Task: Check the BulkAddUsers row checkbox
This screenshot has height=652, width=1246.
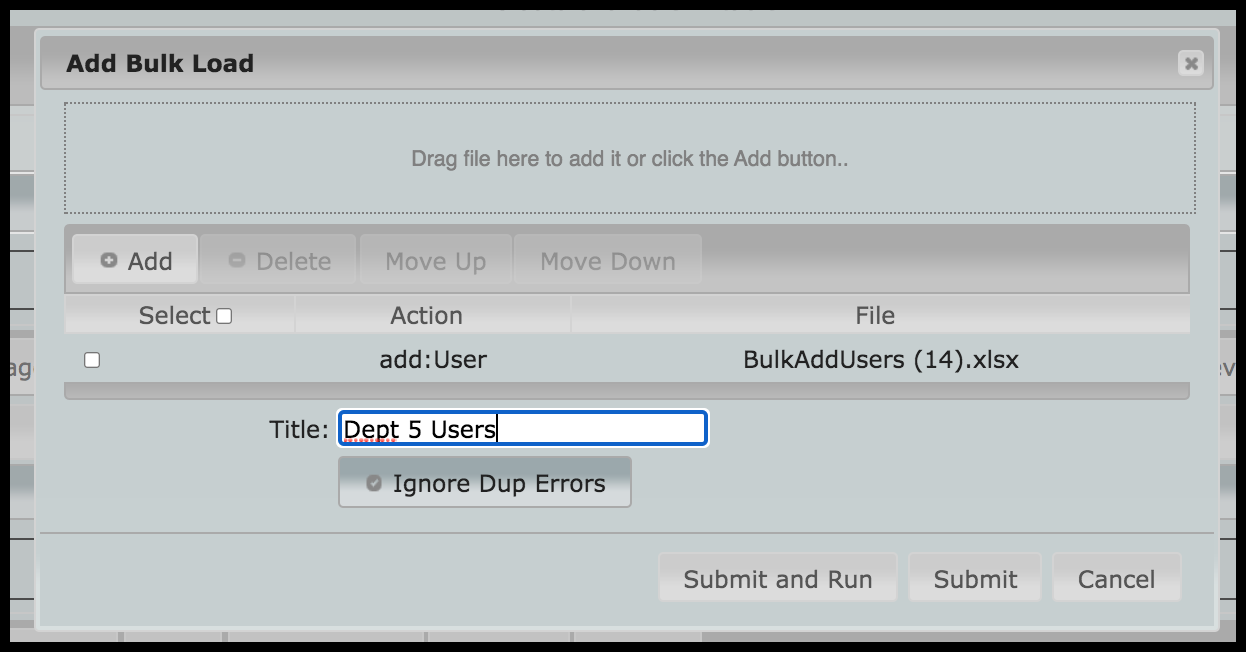Action: [92, 360]
